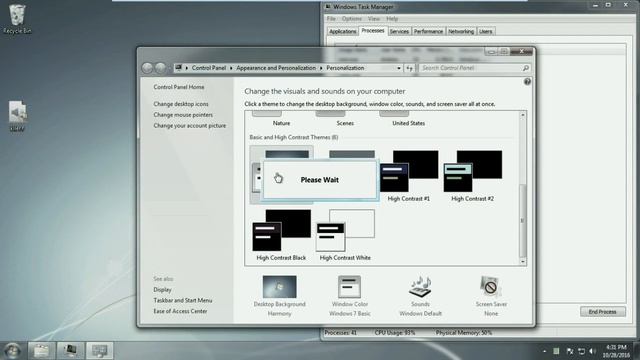Switch to Networking tab in Task Manager
The height and width of the screenshot is (360, 640).
click(x=461, y=31)
